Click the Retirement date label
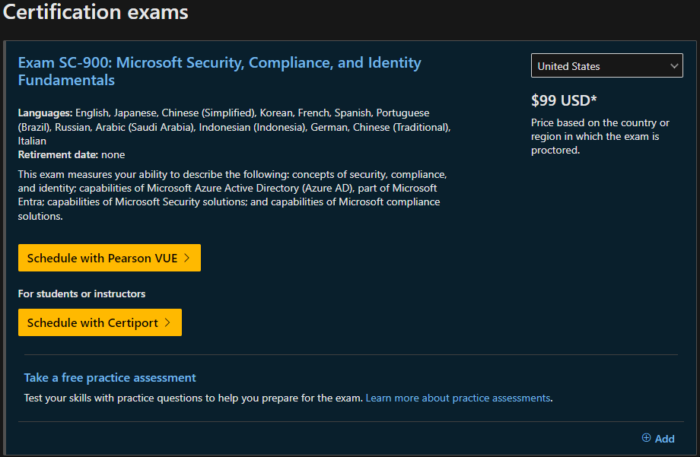700x457 pixels. (x=57, y=154)
